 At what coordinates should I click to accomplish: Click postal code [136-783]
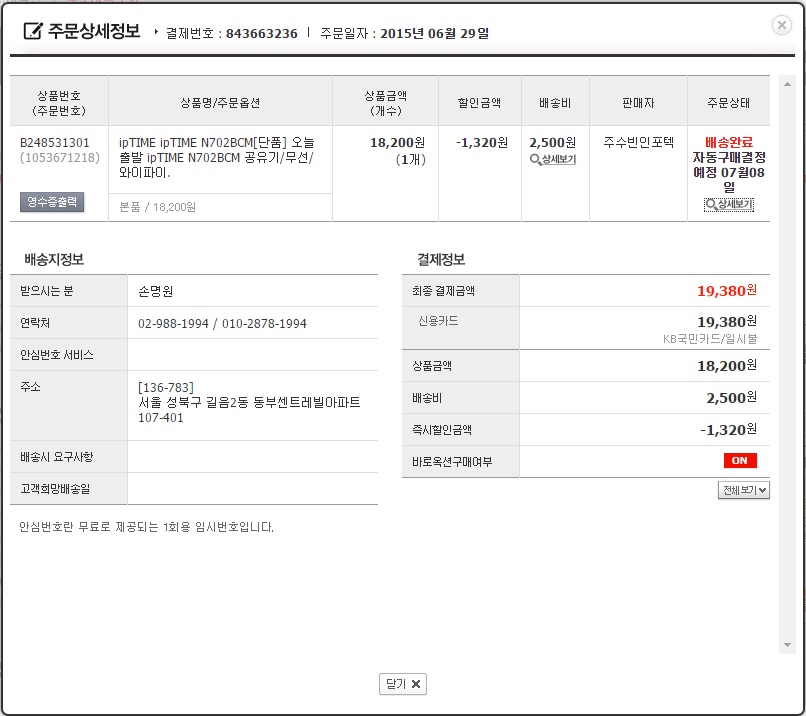click(x=166, y=387)
